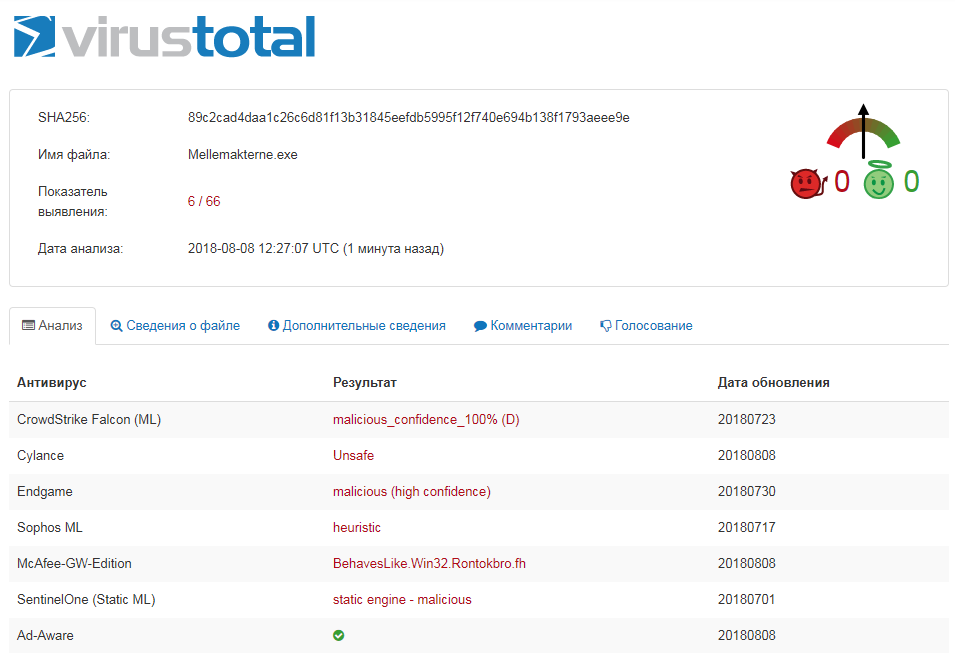Click the Unsafe result for Cylance
This screenshot has height=653, width=955.
coord(353,456)
